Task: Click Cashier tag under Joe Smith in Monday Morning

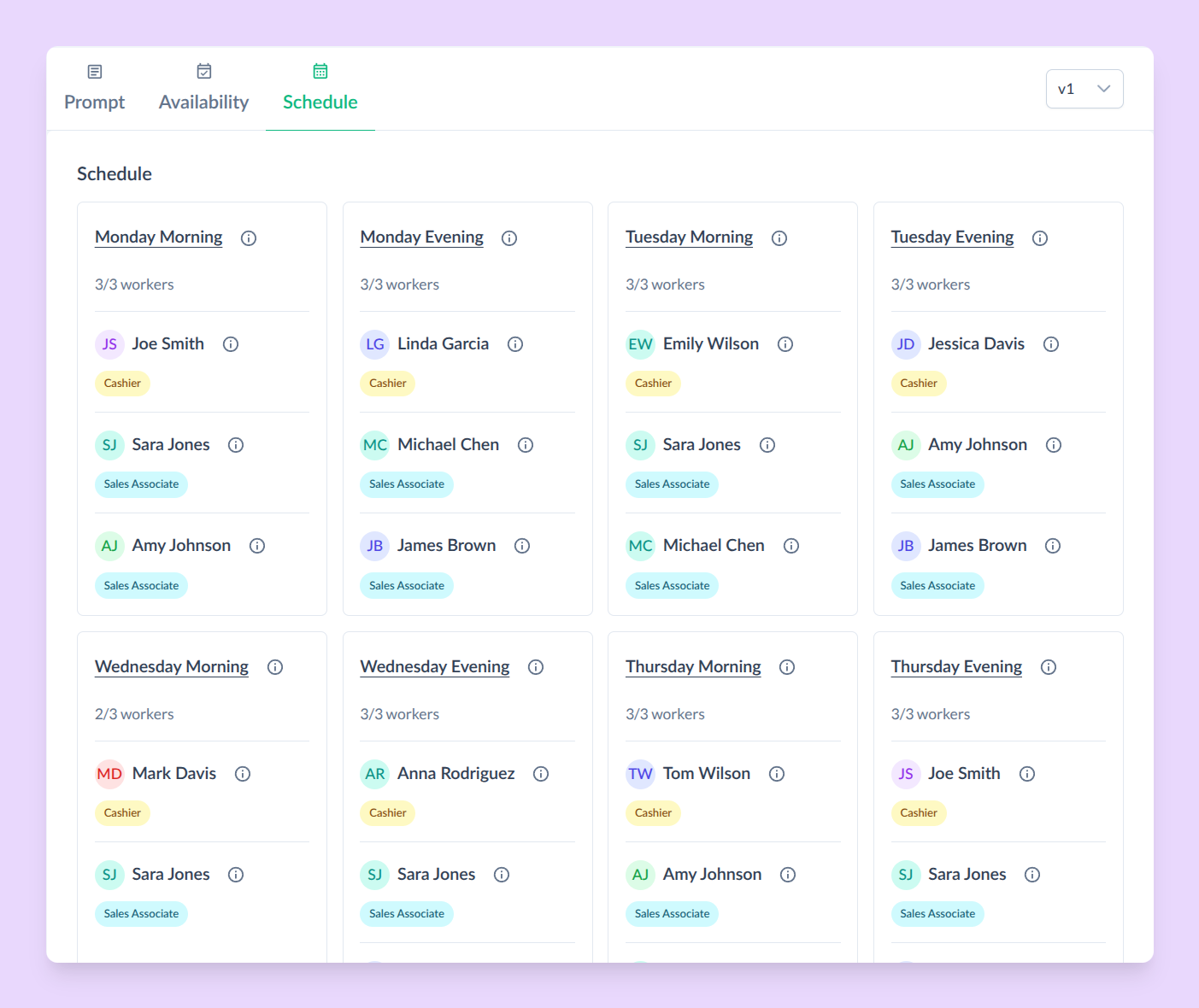Action: [x=122, y=384]
